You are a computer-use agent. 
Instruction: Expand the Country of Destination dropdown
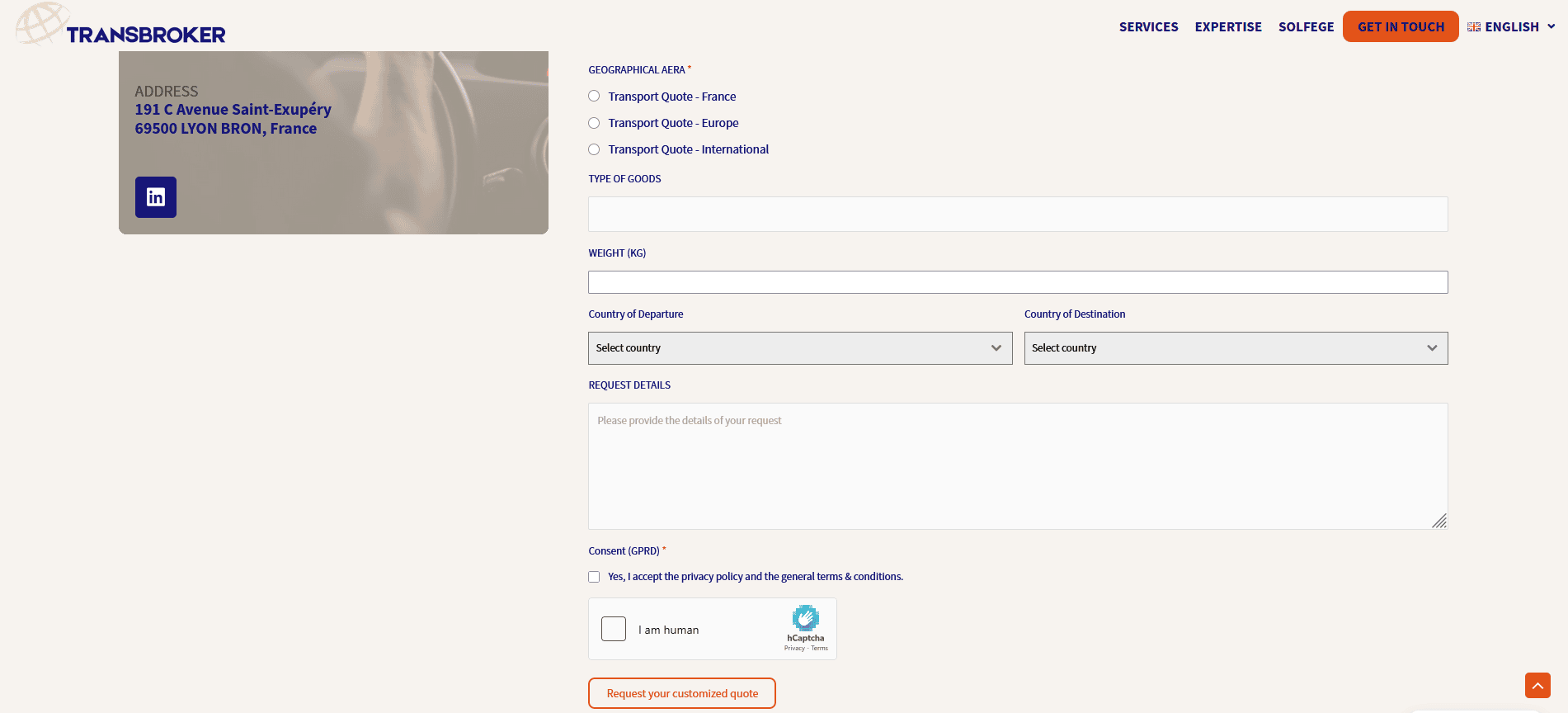pyautogui.click(x=1235, y=348)
